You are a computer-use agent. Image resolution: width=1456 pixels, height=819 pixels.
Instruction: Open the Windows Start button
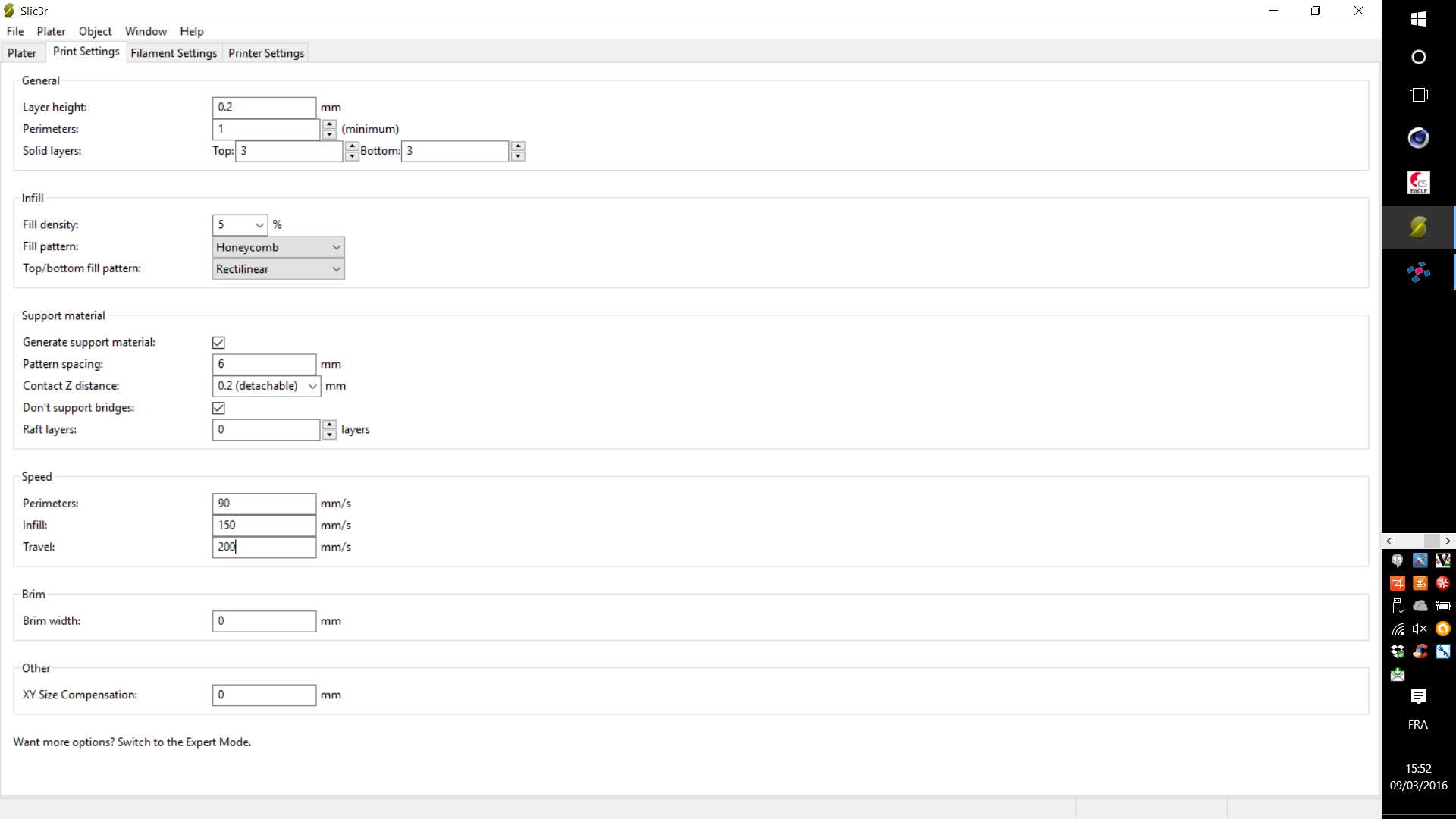1418,19
